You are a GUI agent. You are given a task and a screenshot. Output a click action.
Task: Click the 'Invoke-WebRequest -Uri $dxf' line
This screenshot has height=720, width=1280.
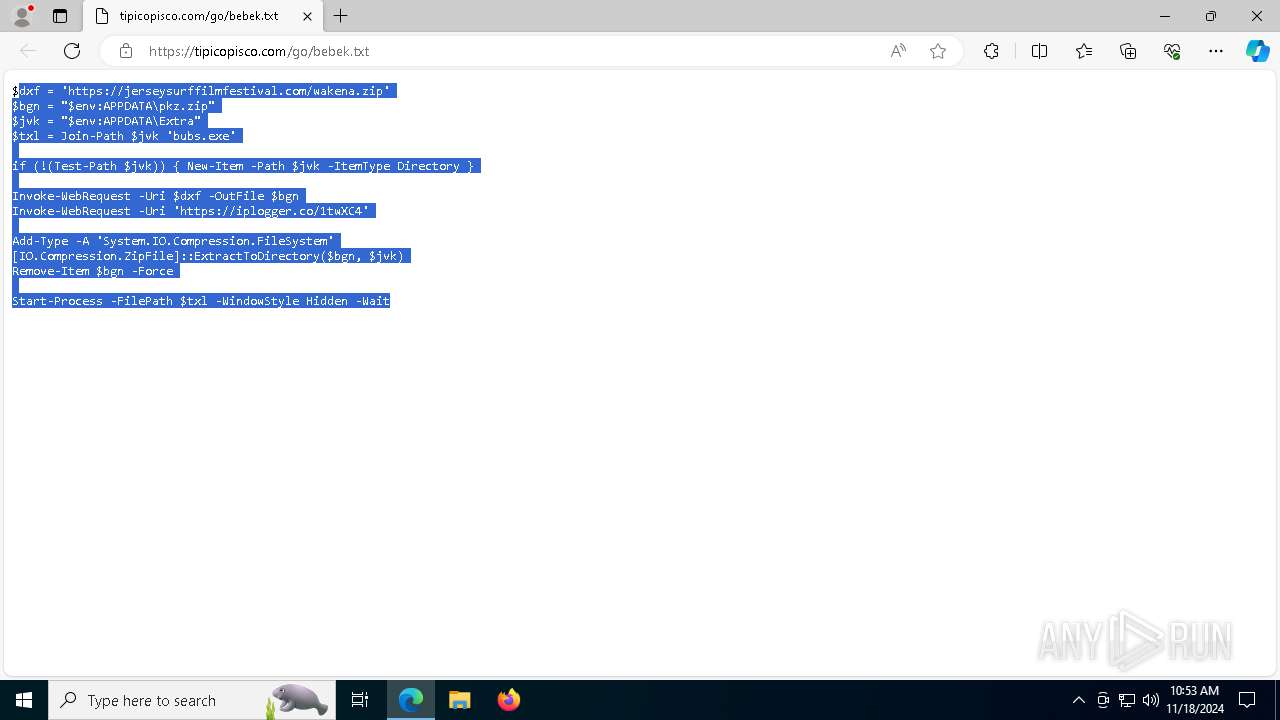click(156, 196)
